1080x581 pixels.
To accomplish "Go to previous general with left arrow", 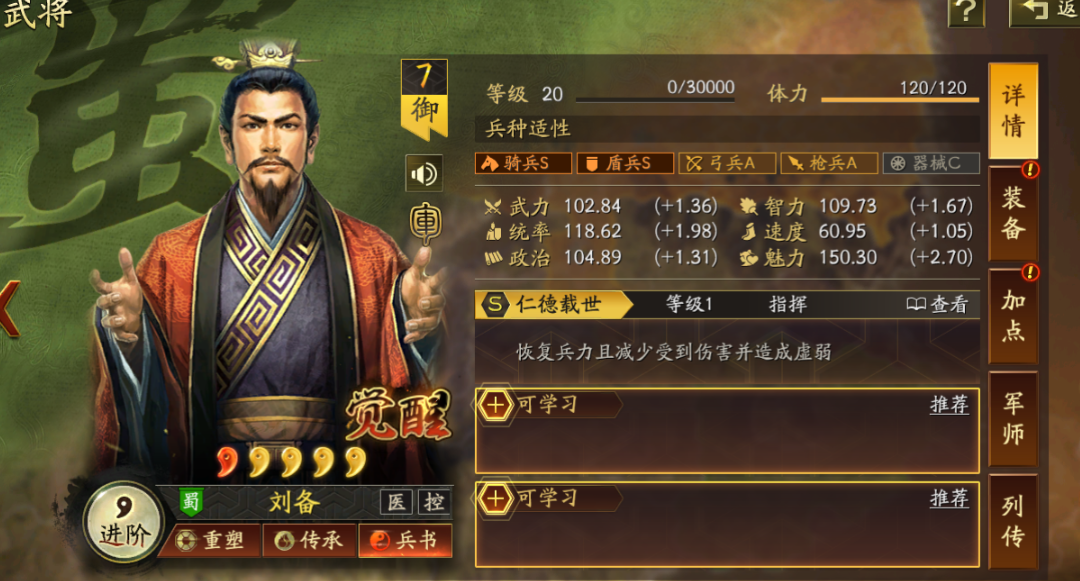I will (9, 309).
